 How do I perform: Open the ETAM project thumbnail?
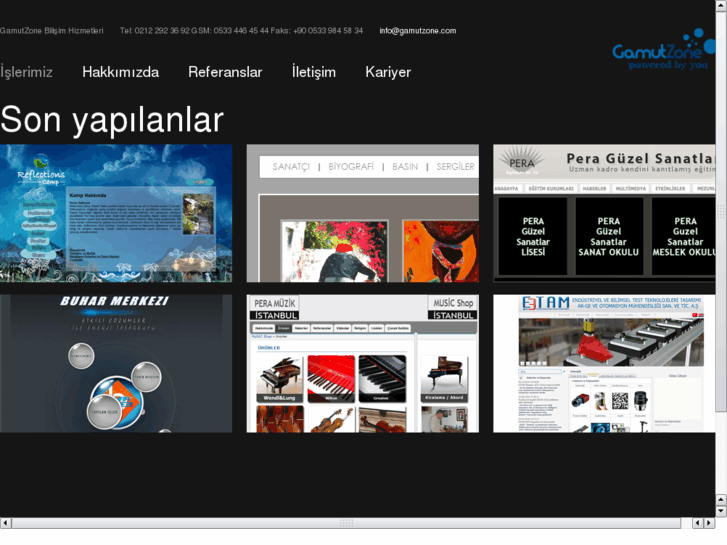[x=604, y=364]
